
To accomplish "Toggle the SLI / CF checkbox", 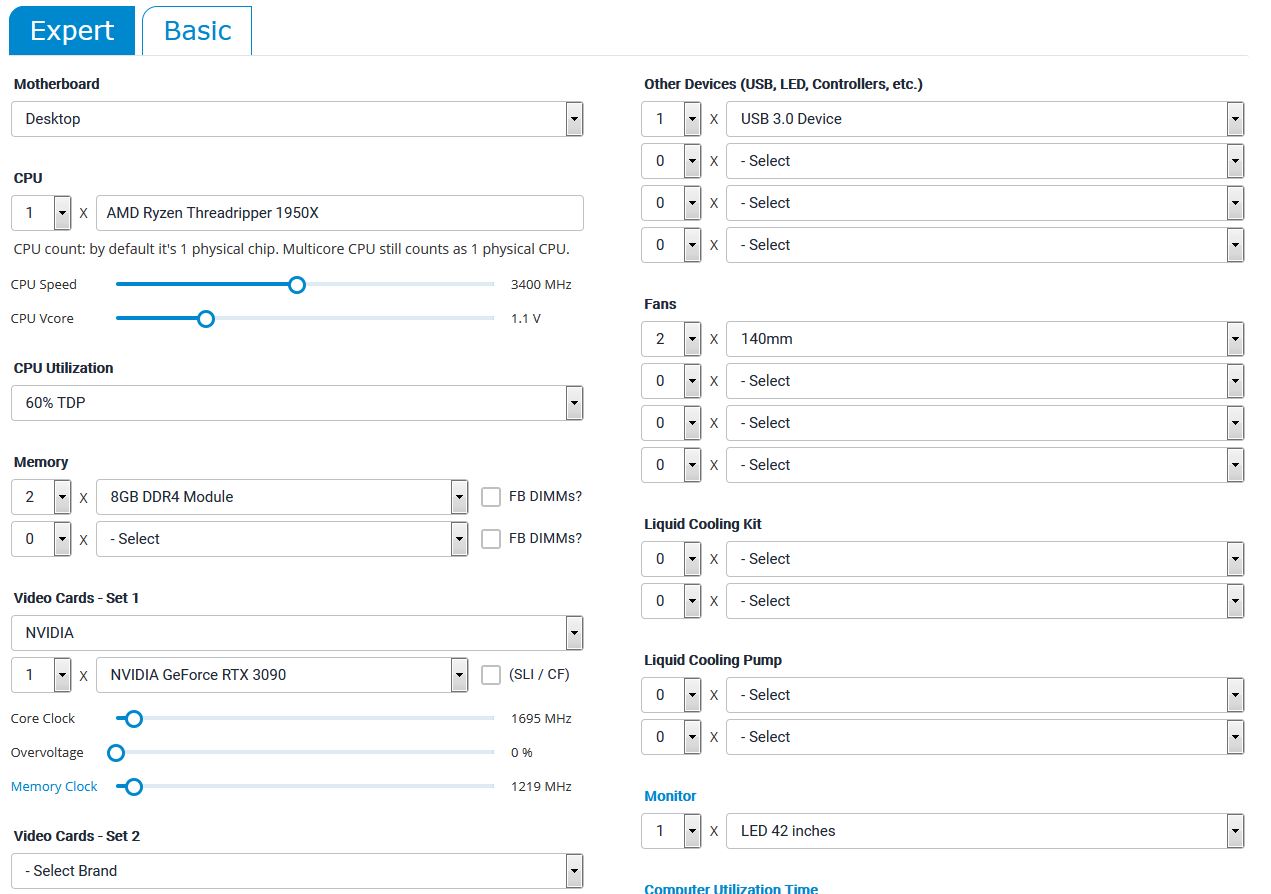I will coord(491,675).
